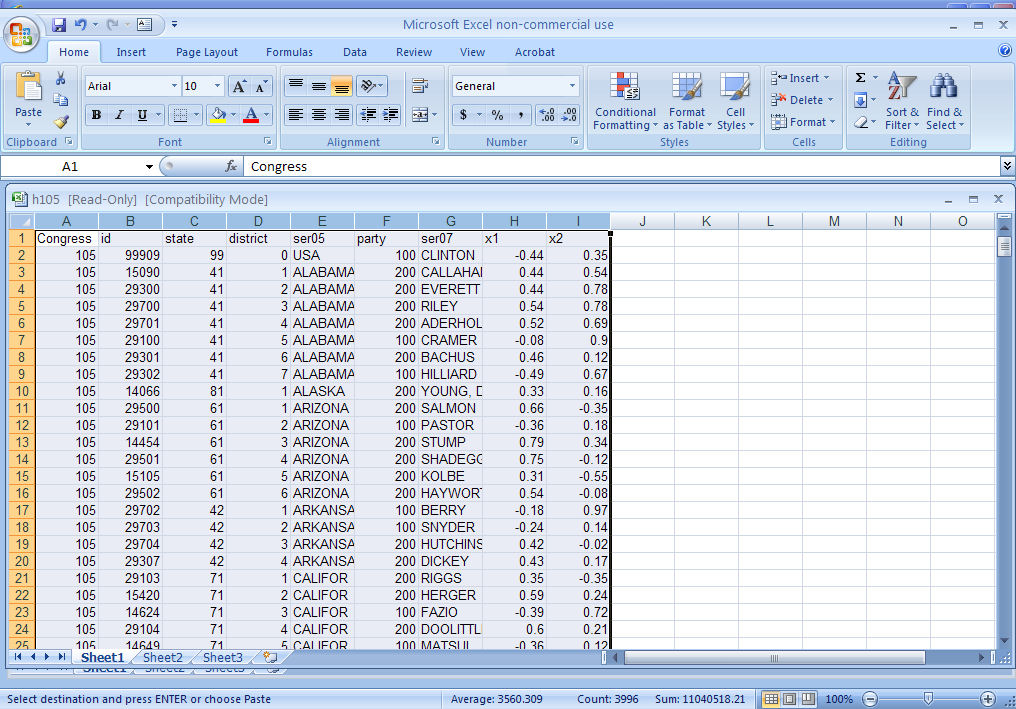This screenshot has height=709, width=1016.
Task: Click the Increase Decimal icon
Action: 547,115
